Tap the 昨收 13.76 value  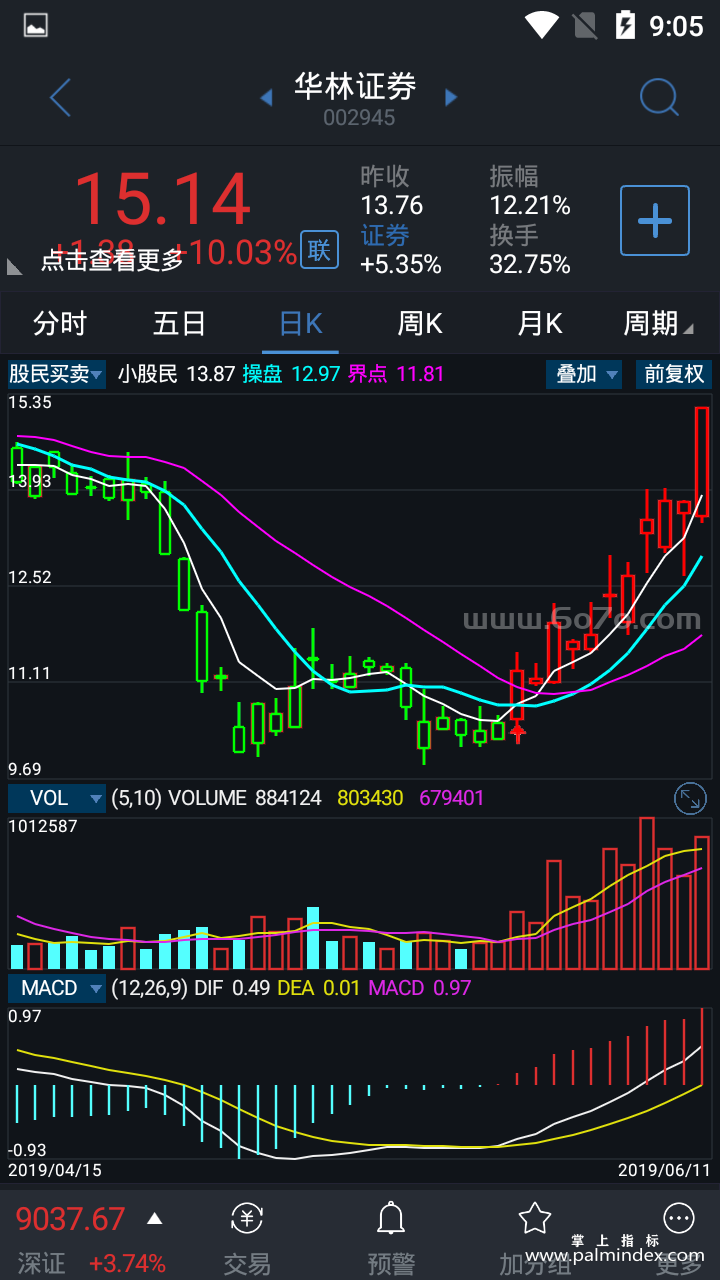click(392, 206)
